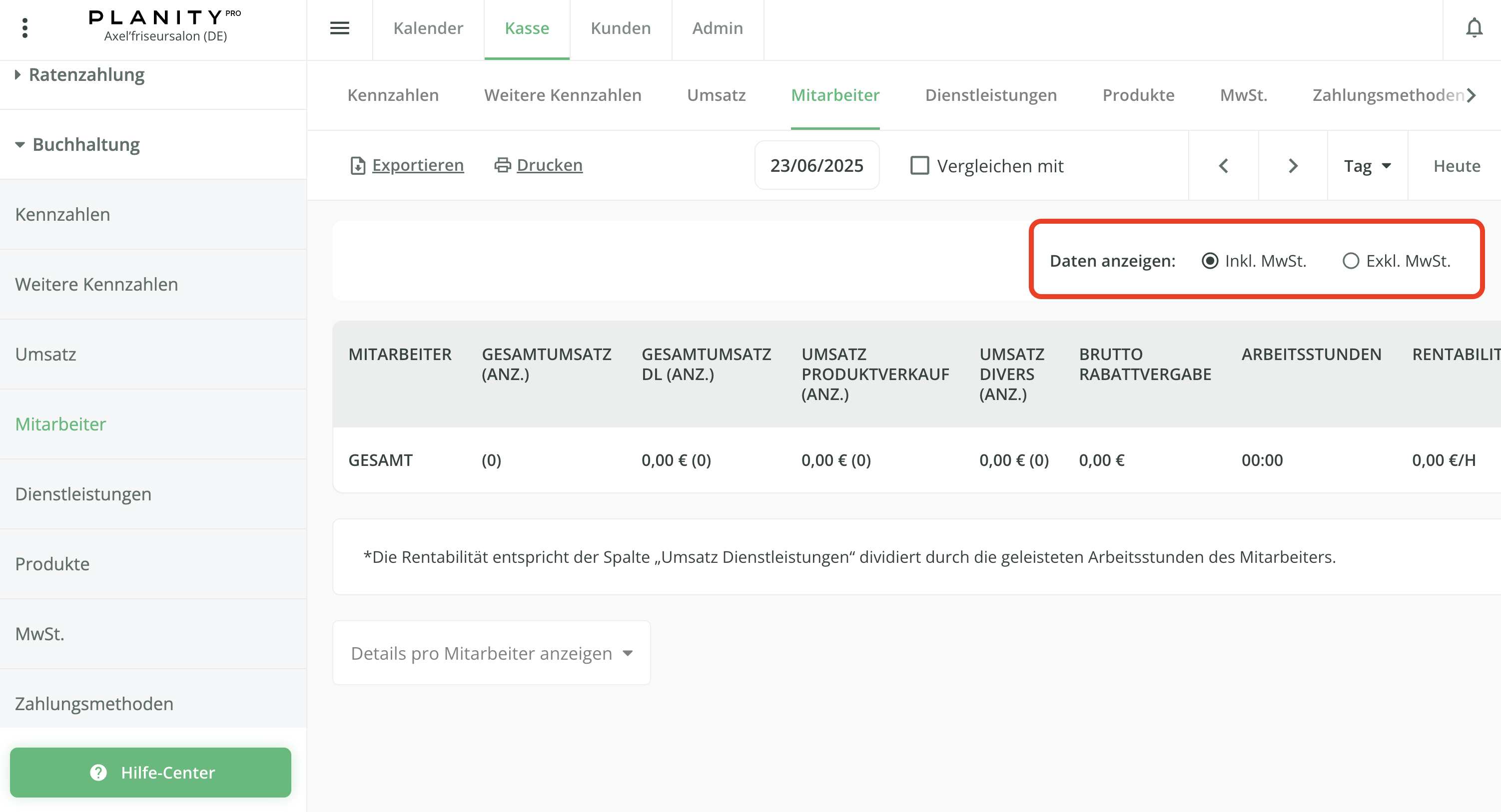
Task: Open the notifications bell
Action: point(1474,28)
